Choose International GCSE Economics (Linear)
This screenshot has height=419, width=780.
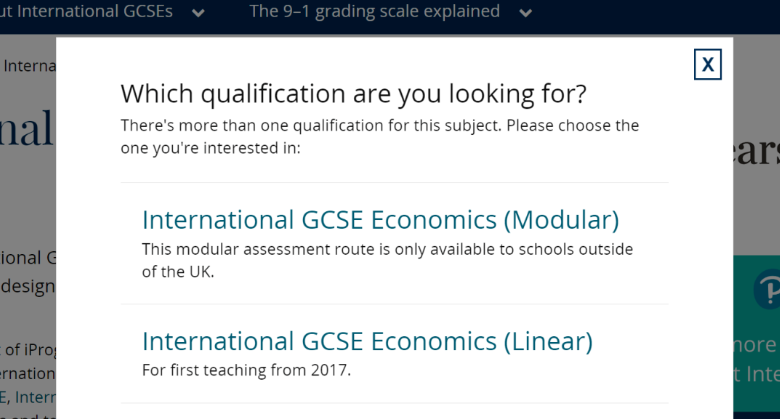tap(367, 341)
